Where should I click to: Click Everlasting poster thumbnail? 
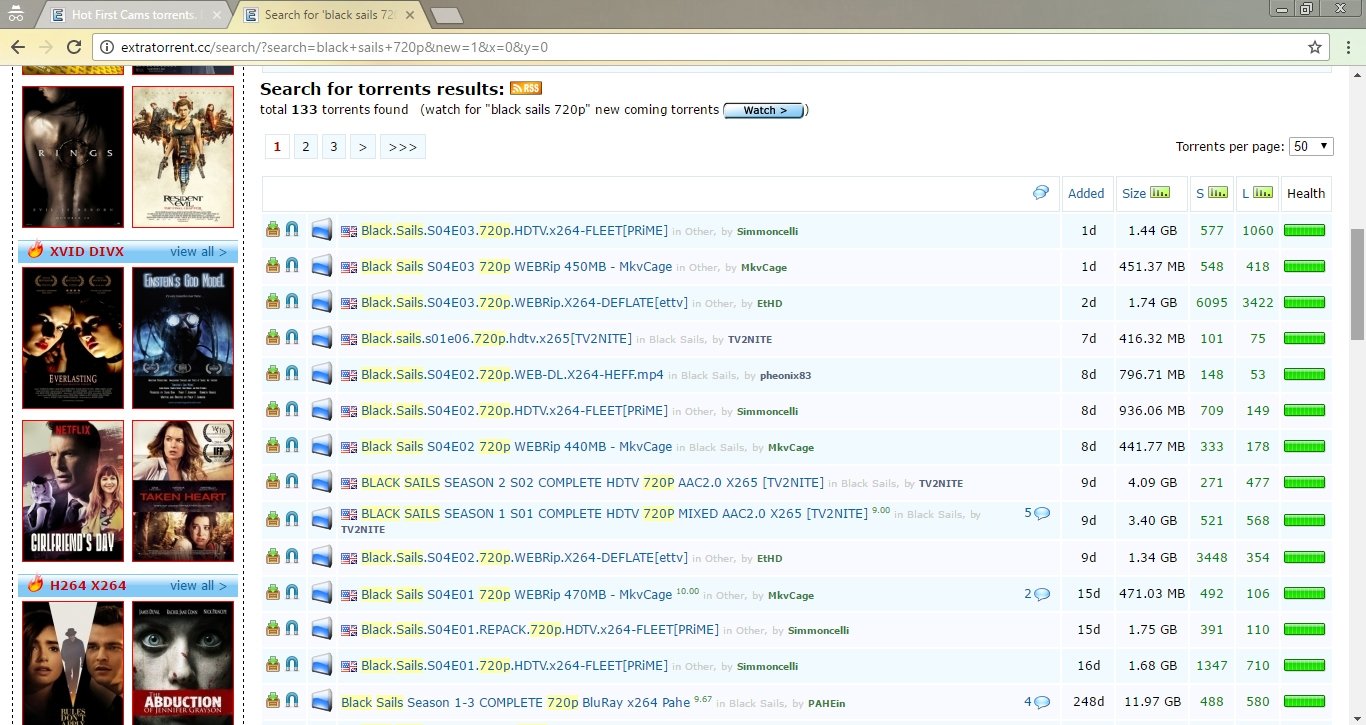click(x=73, y=338)
